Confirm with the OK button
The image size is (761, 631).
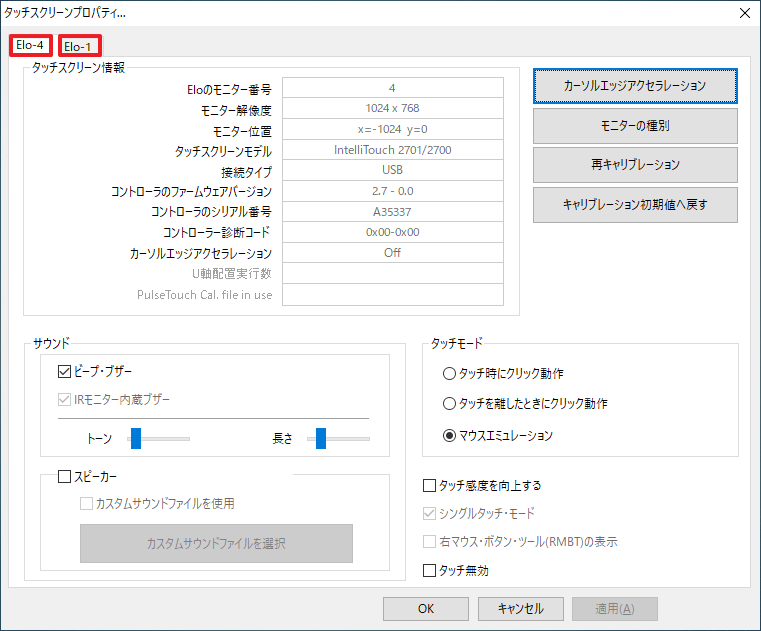(x=426, y=608)
